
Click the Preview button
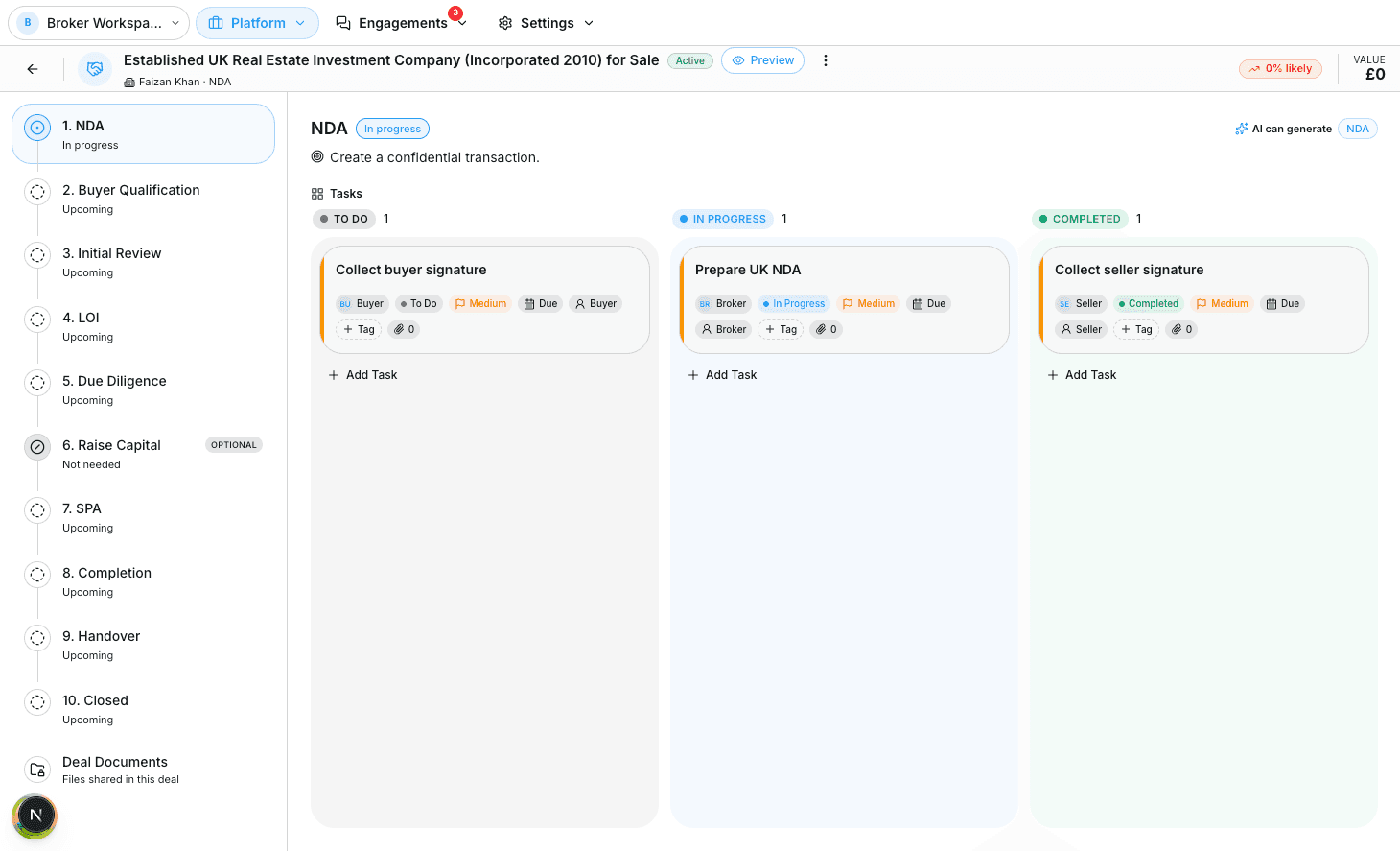pos(763,60)
